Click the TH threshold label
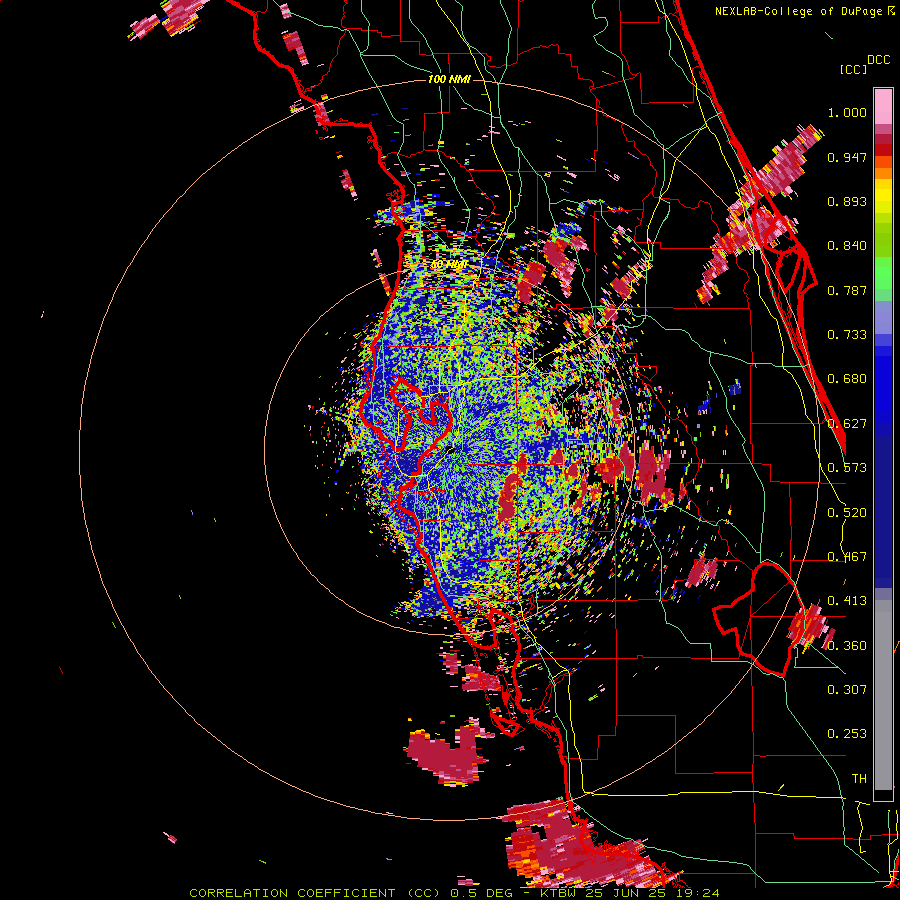 coord(859,779)
